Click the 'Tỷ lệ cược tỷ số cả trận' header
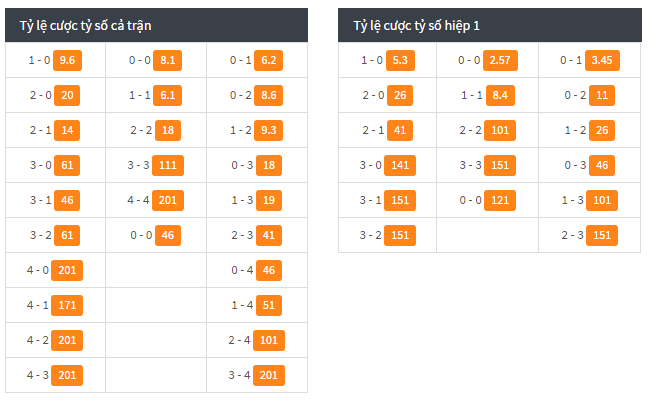This screenshot has width=648, height=404. (86, 26)
